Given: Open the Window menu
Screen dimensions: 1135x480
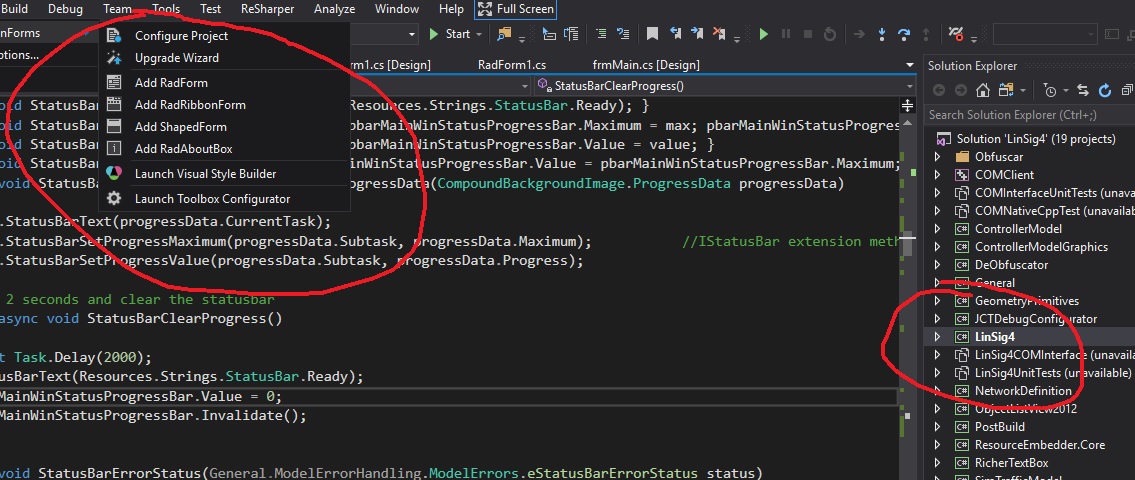Looking at the screenshot, I should [x=397, y=9].
